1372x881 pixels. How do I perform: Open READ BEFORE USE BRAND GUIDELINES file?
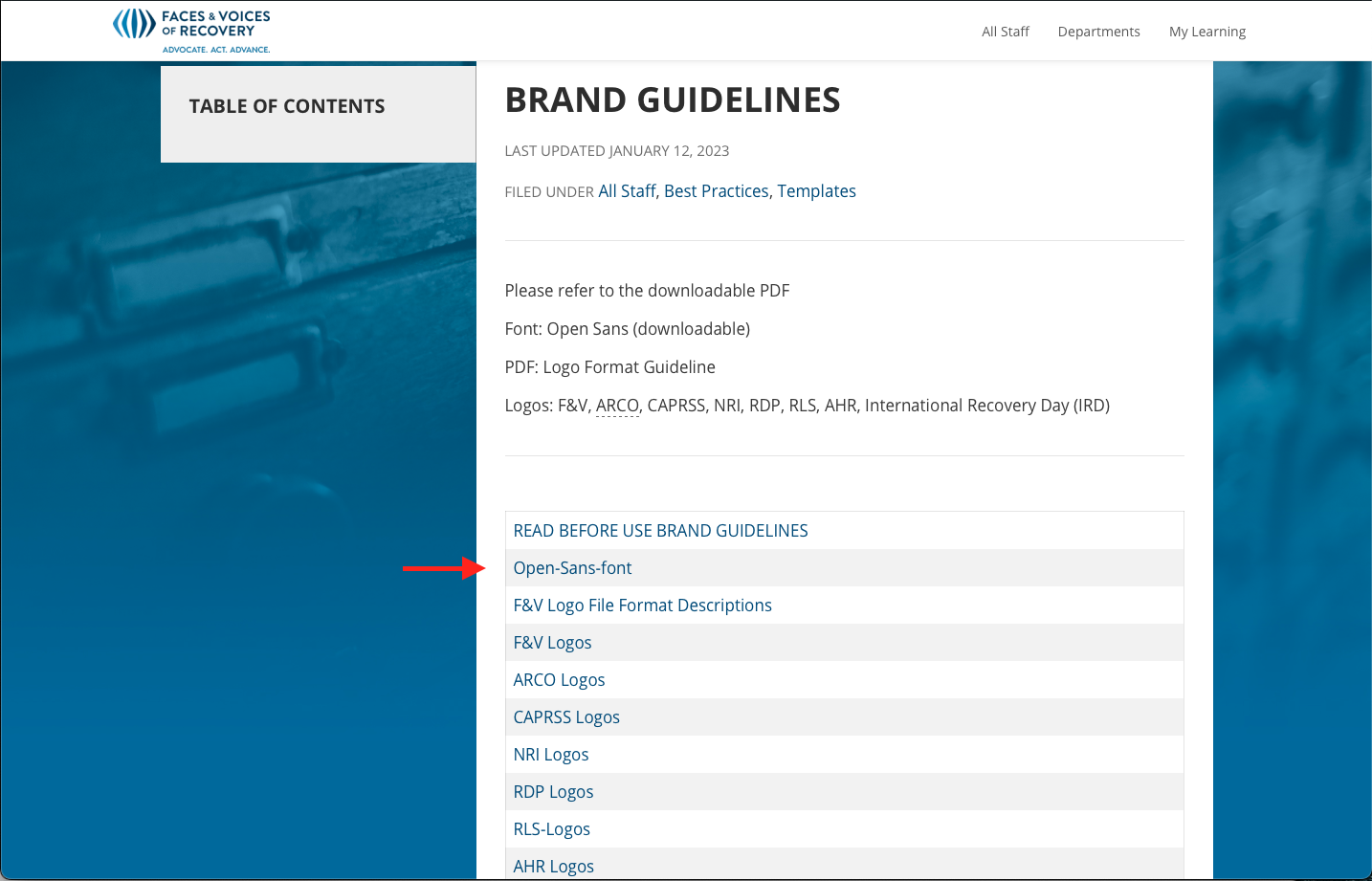660,531
